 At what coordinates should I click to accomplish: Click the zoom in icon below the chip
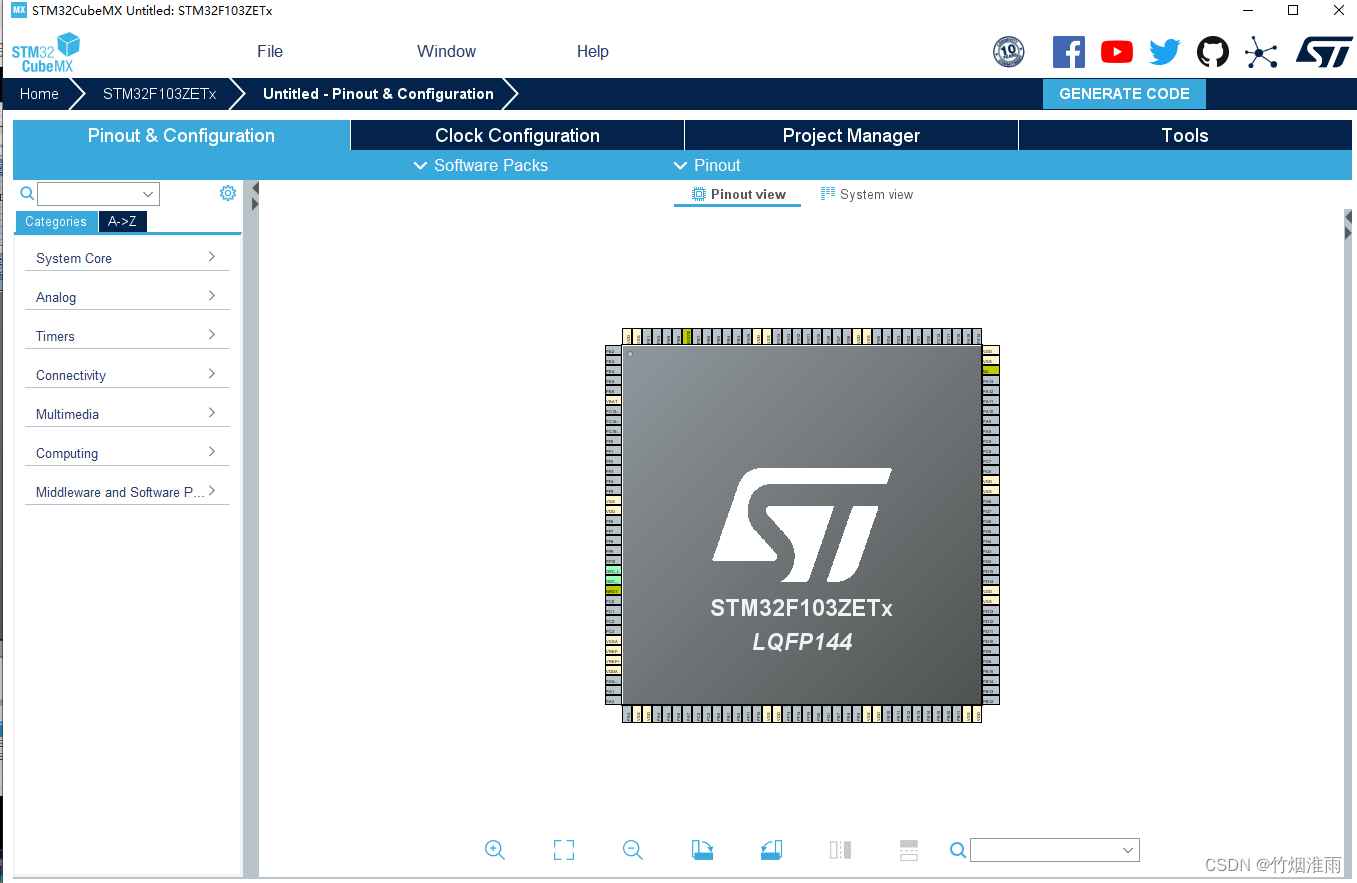pyautogui.click(x=494, y=850)
